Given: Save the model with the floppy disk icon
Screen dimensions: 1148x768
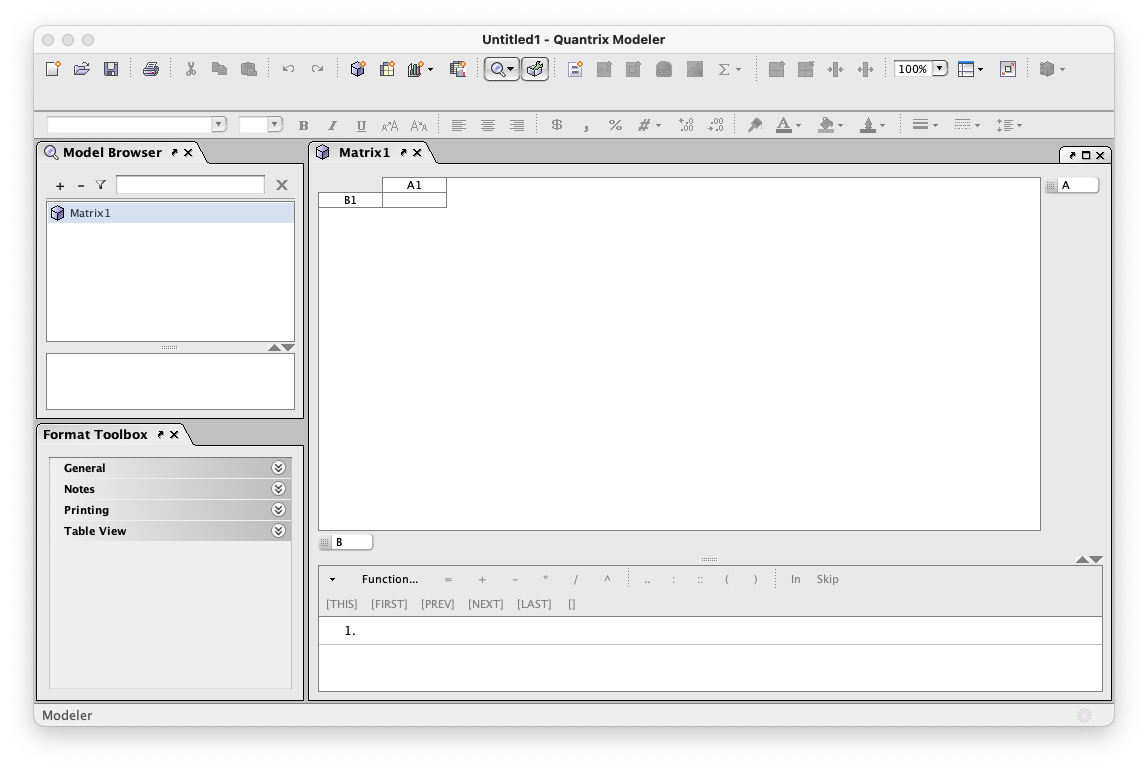Looking at the screenshot, I should point(111,69).
